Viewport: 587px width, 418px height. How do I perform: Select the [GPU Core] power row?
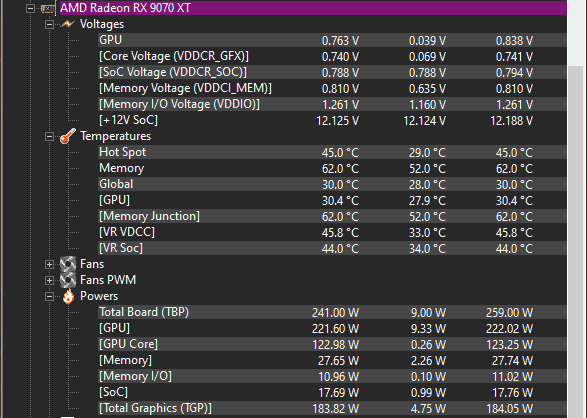[x=332, y=344]
